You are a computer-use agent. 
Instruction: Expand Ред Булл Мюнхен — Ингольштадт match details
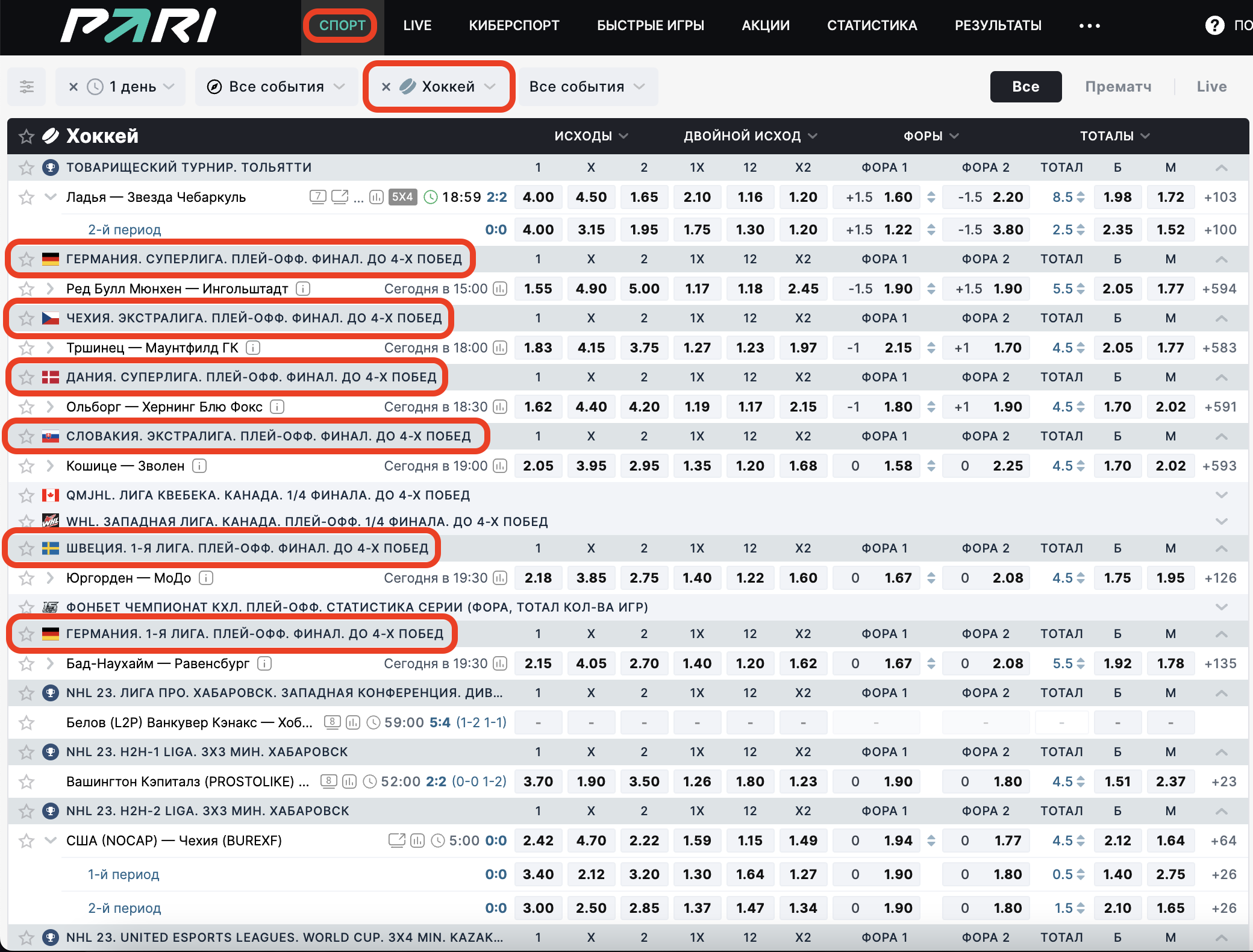coord(51,289)
